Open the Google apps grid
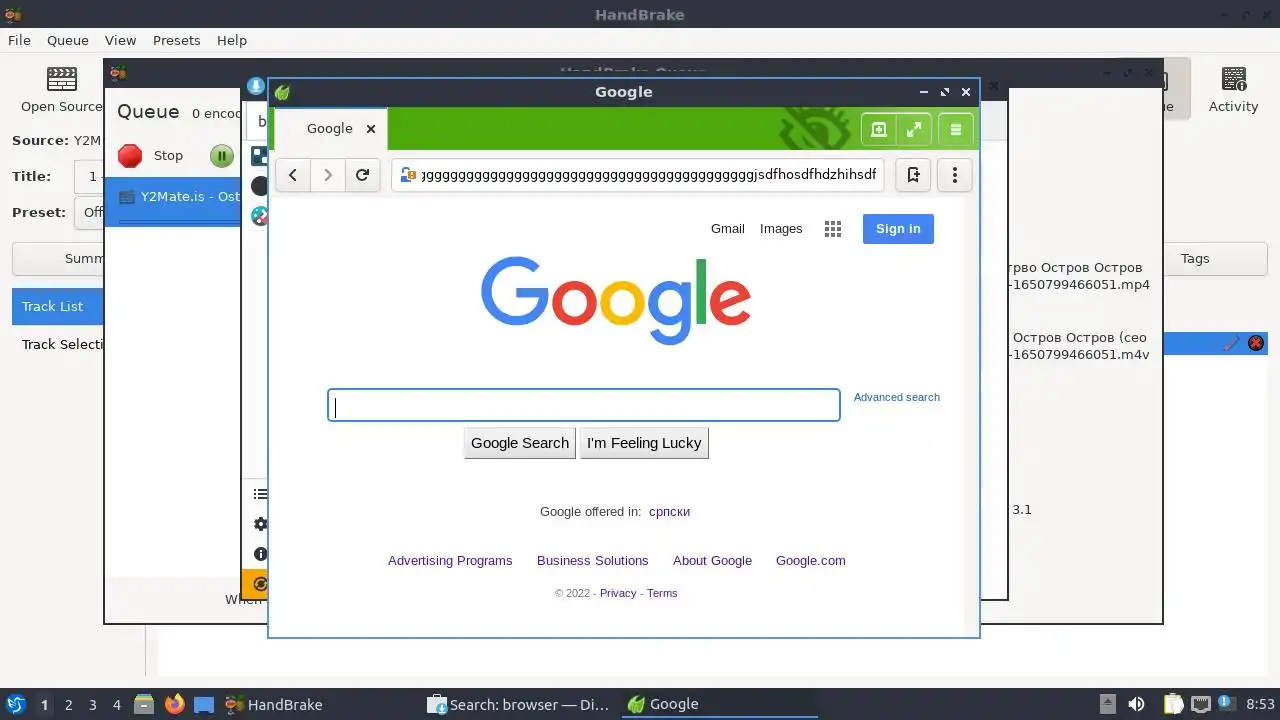Screen dimensions: 1280x720 point(833,229)
